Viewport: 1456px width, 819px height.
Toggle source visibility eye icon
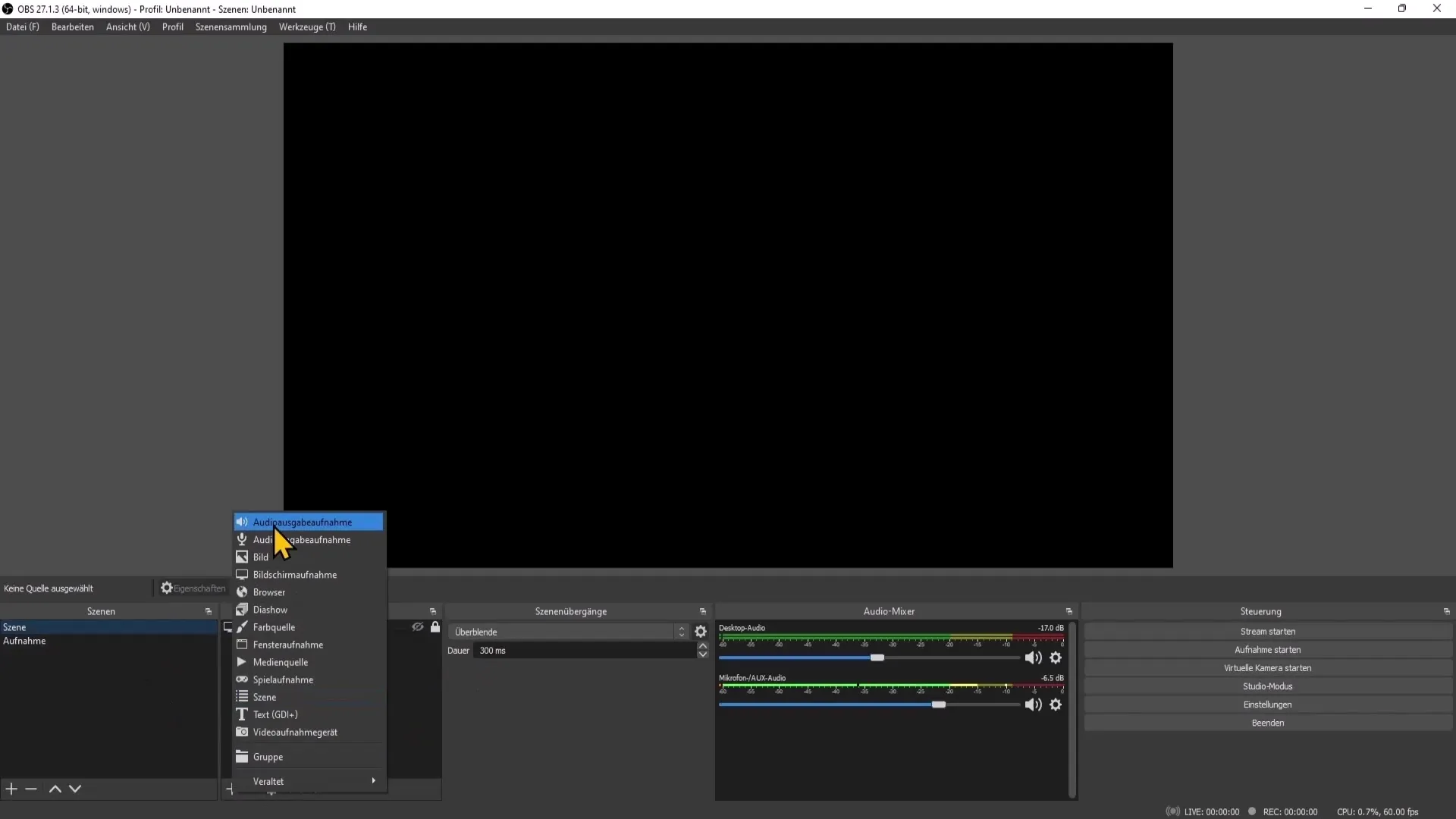pos(418,627)
